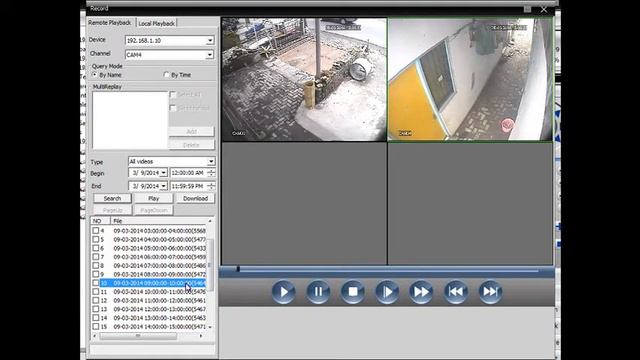The width and height of the screenshot is (640, 360).
Task: Check the box for file number 5
Action: point(96,239)
